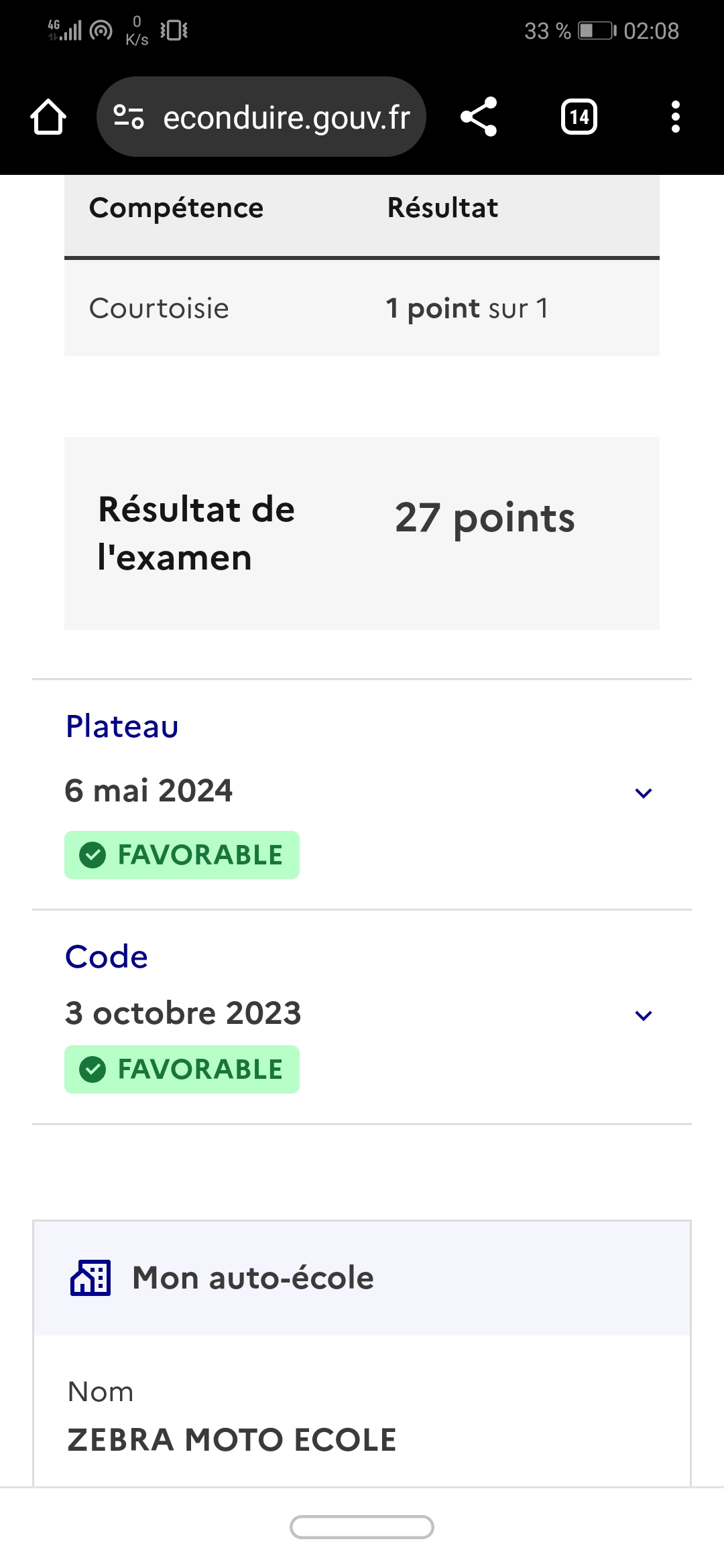Tap the econduire.gouv.fr address bar
Viewport: 724px width, 1568px height.
[x=286, y=117]
